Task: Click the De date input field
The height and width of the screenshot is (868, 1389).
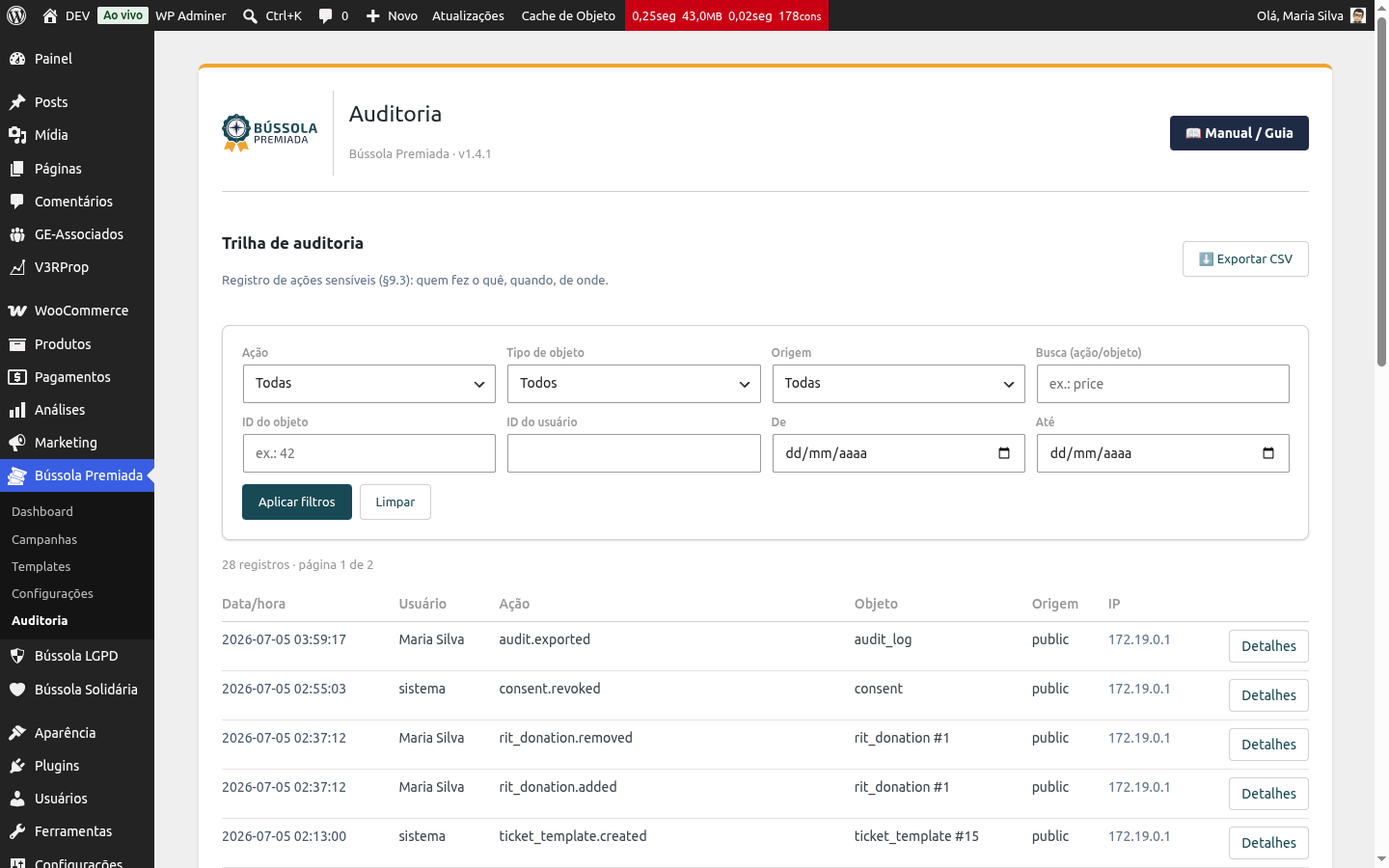Action: click(898, 453)
